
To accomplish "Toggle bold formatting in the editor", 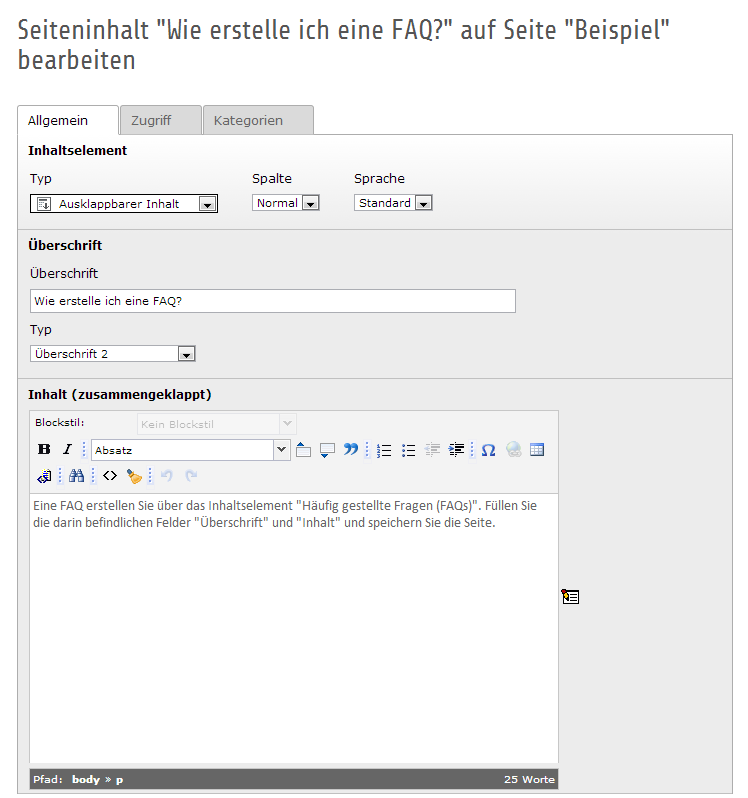I will pos(43,450).
